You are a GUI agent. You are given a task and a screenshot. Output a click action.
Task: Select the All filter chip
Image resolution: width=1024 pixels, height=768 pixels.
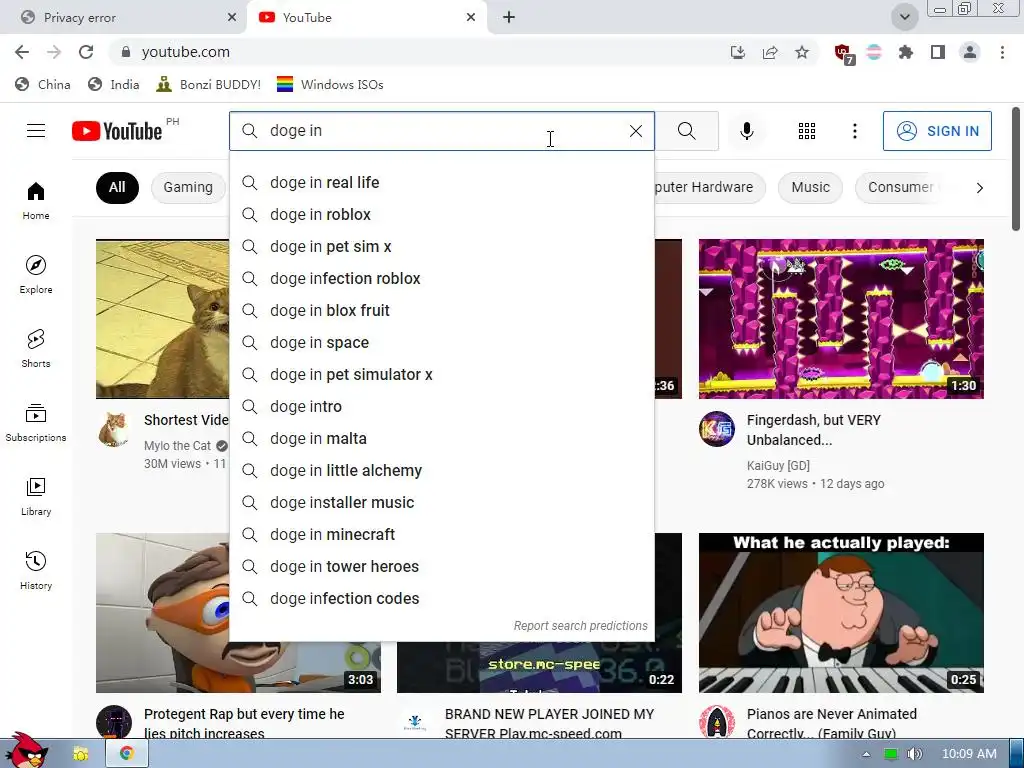point(117,187)
